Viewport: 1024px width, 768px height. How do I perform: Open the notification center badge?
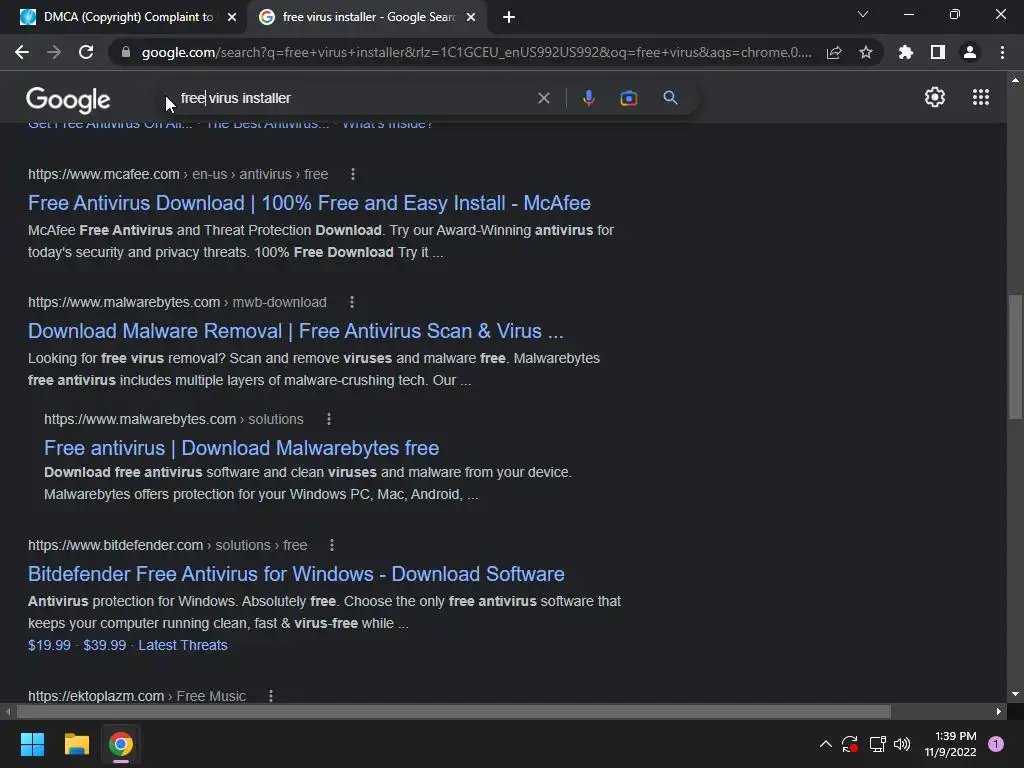[995, 744]
